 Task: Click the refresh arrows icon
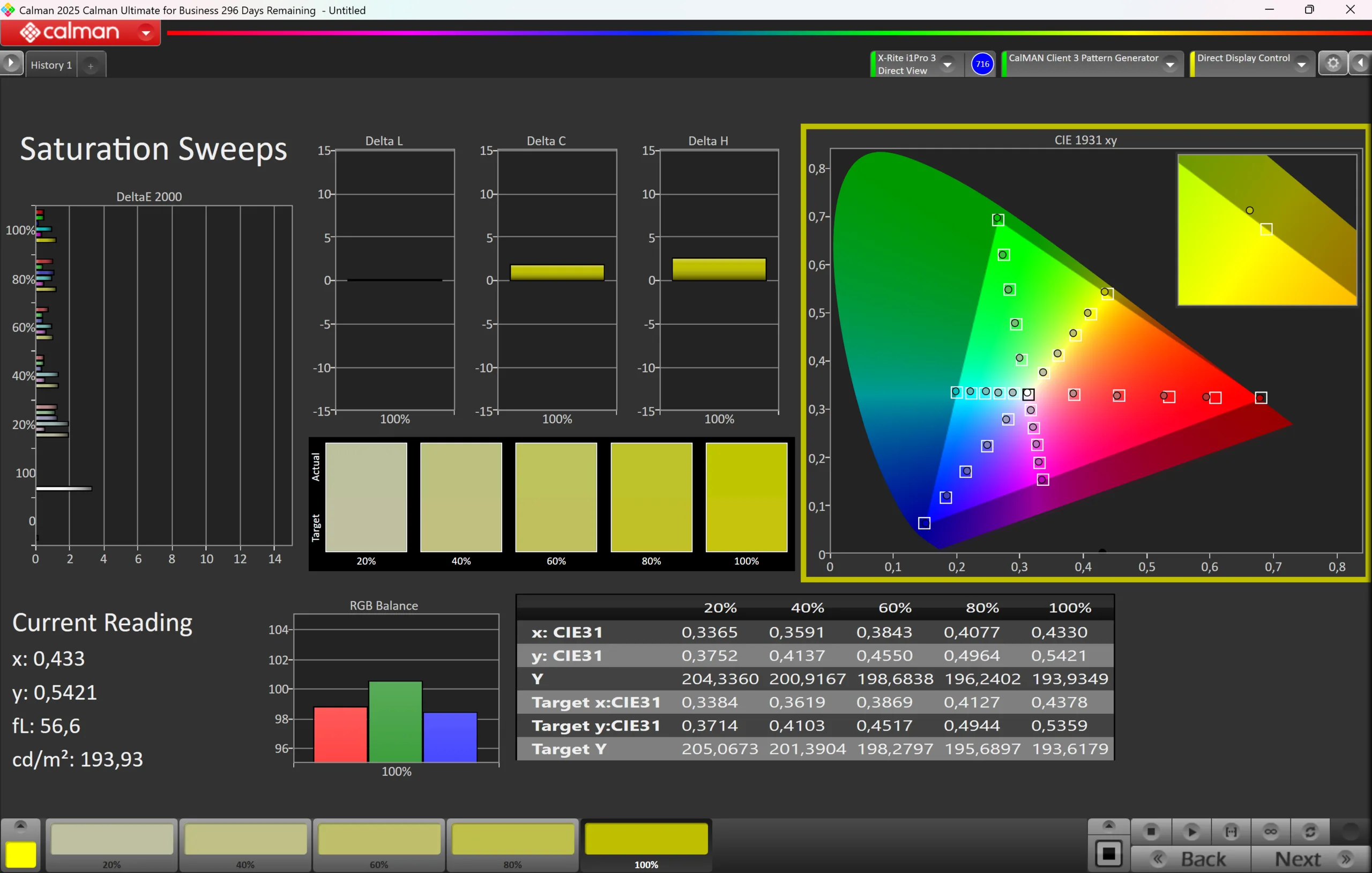1310,831
